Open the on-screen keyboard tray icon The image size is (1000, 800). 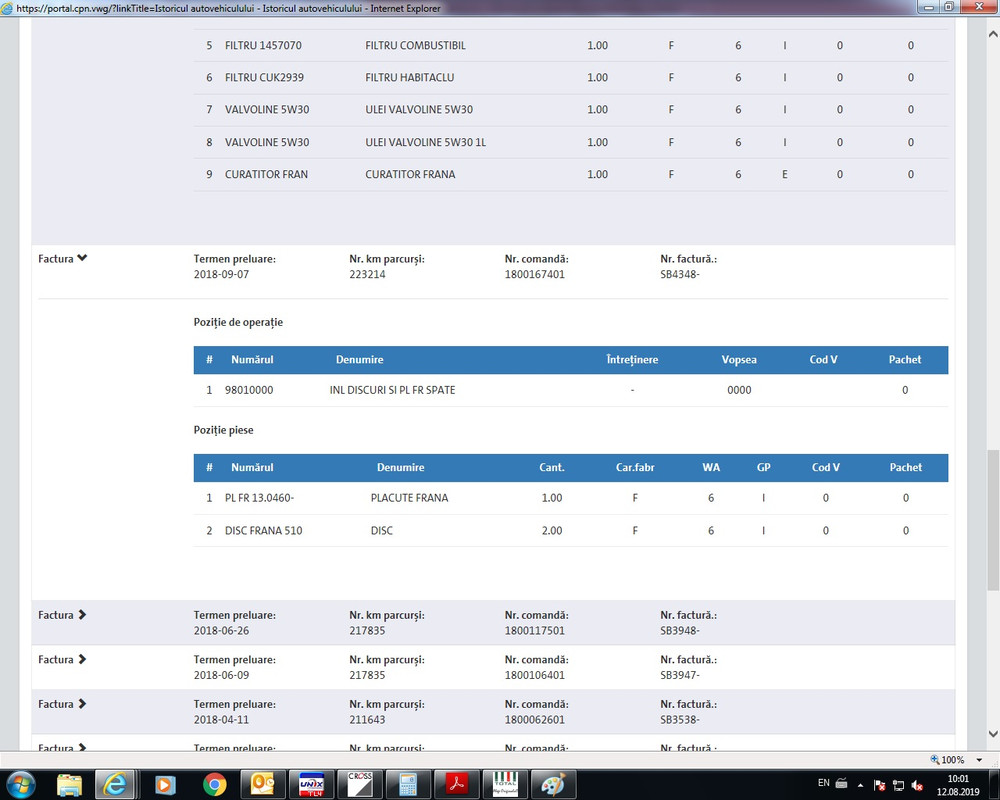(841, 783)
